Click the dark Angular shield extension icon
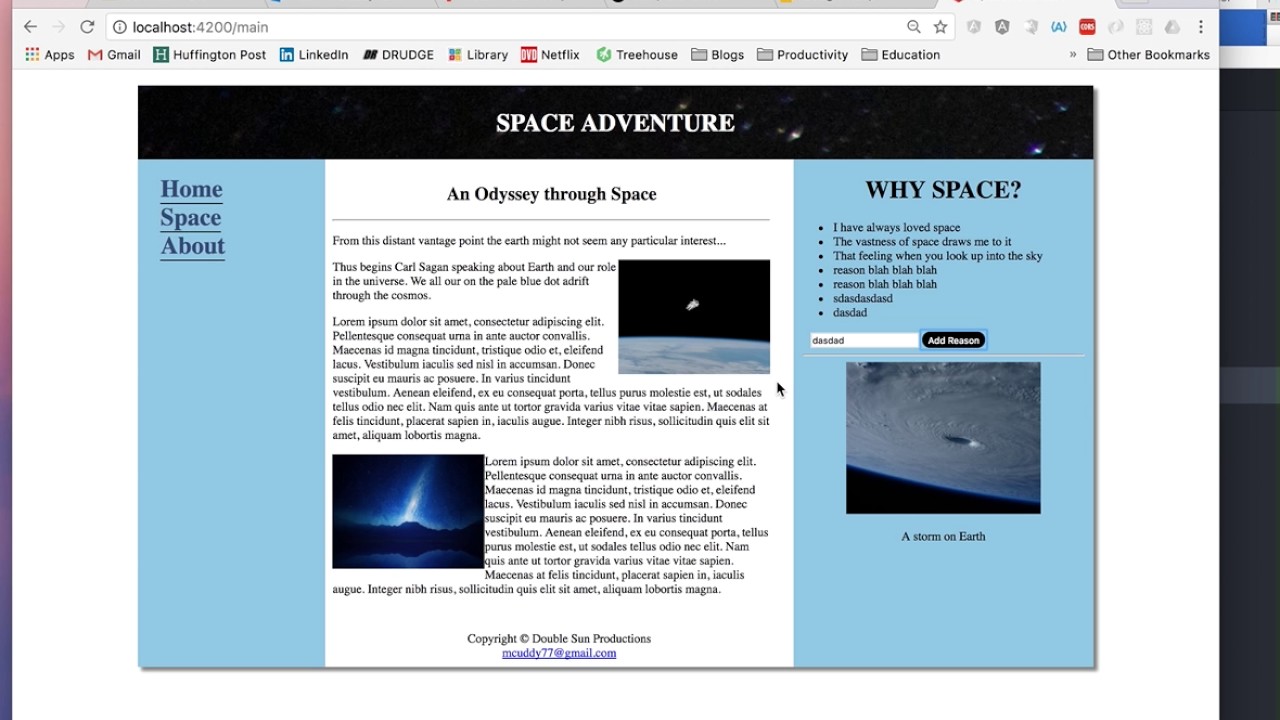This screenshot has height=720, width=1280. click(1002, 27)
